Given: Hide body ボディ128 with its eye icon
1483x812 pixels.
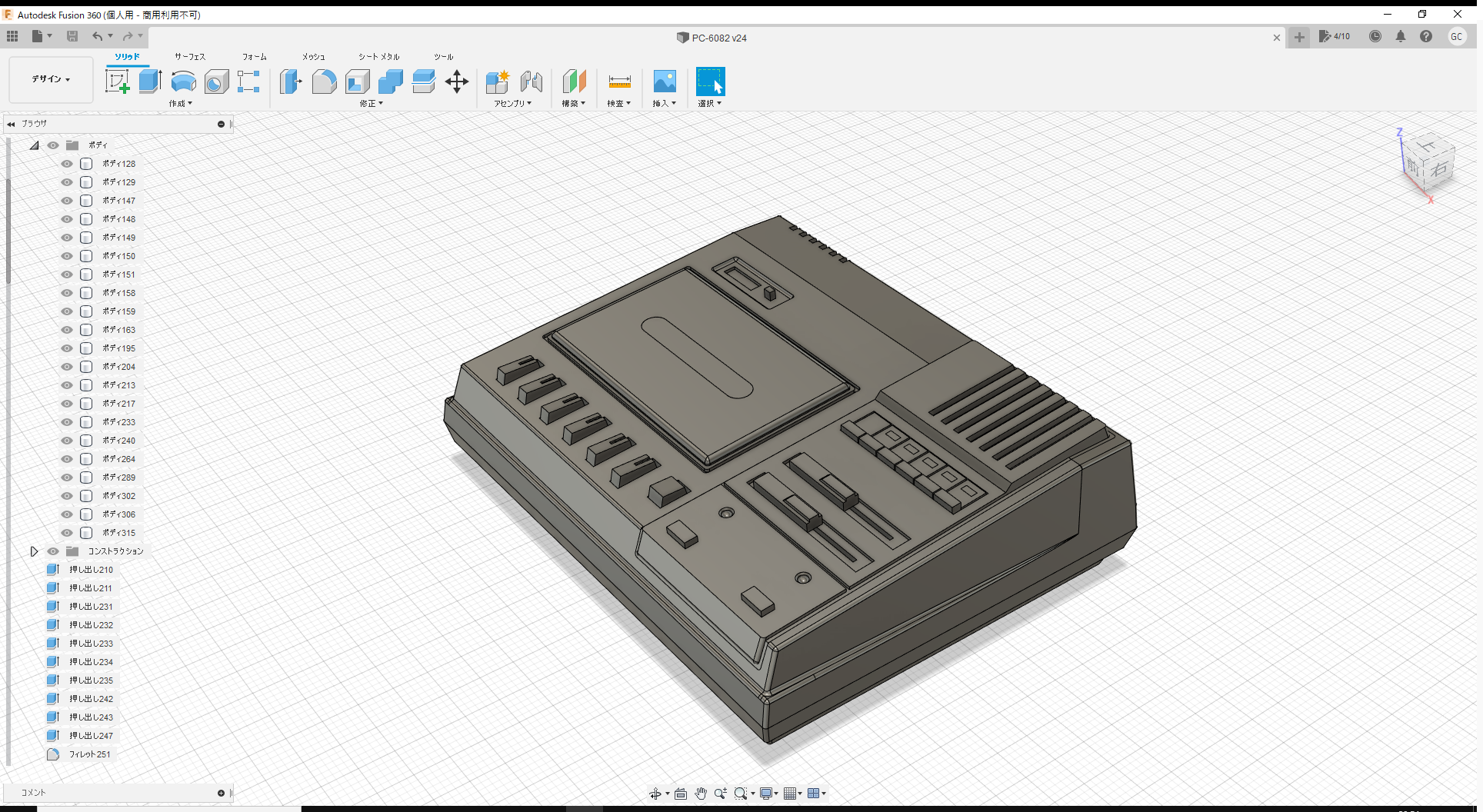Looking at the screenshot, I should point(66,163).
